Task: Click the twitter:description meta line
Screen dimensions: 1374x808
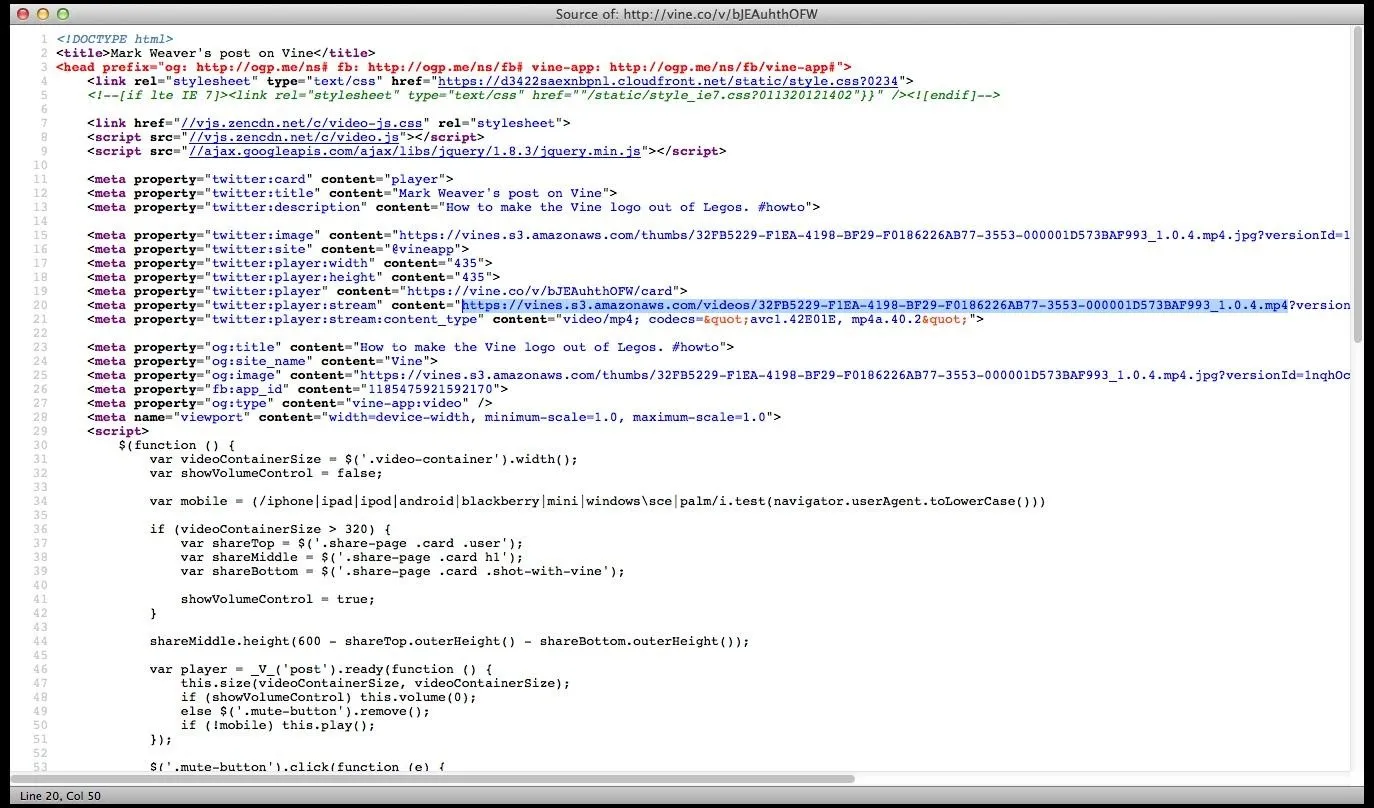Action: (x=454, y=207)
